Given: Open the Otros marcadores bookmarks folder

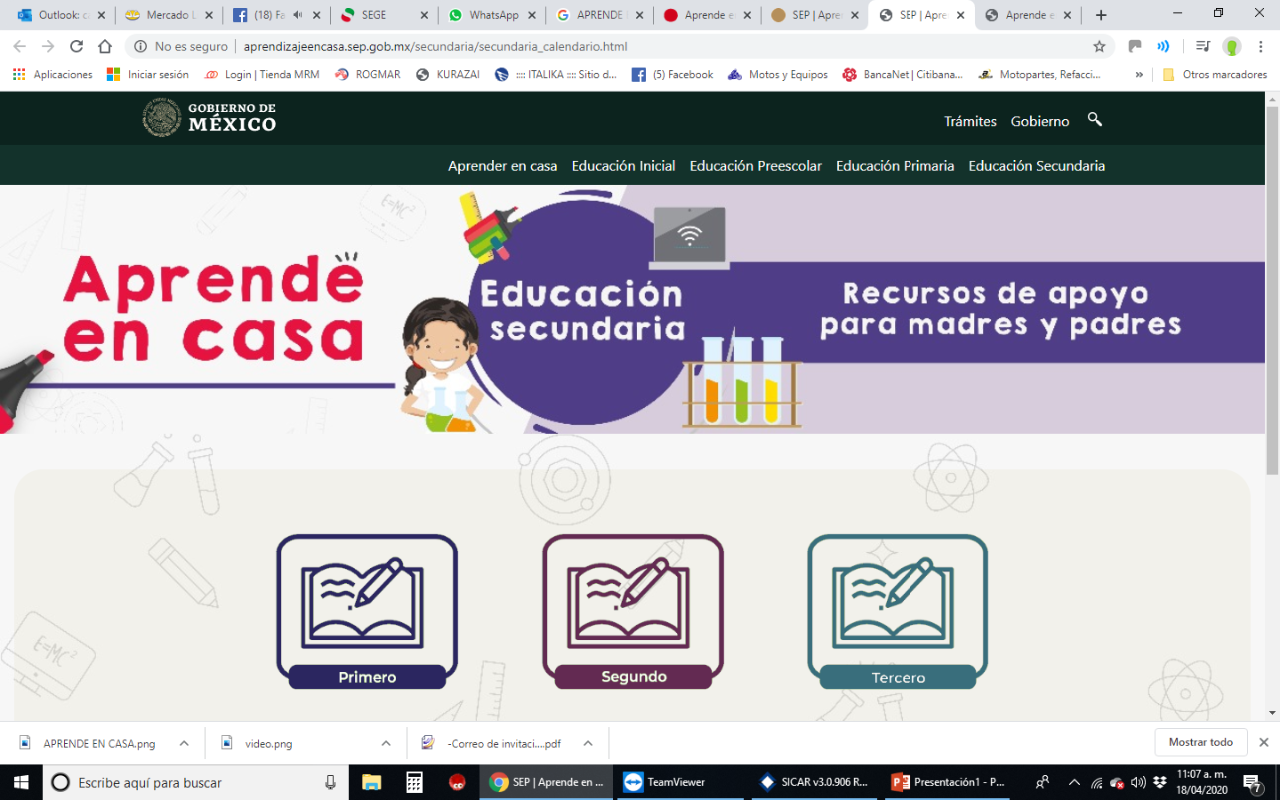Looking at the screenshot, I should (1214, 74).
